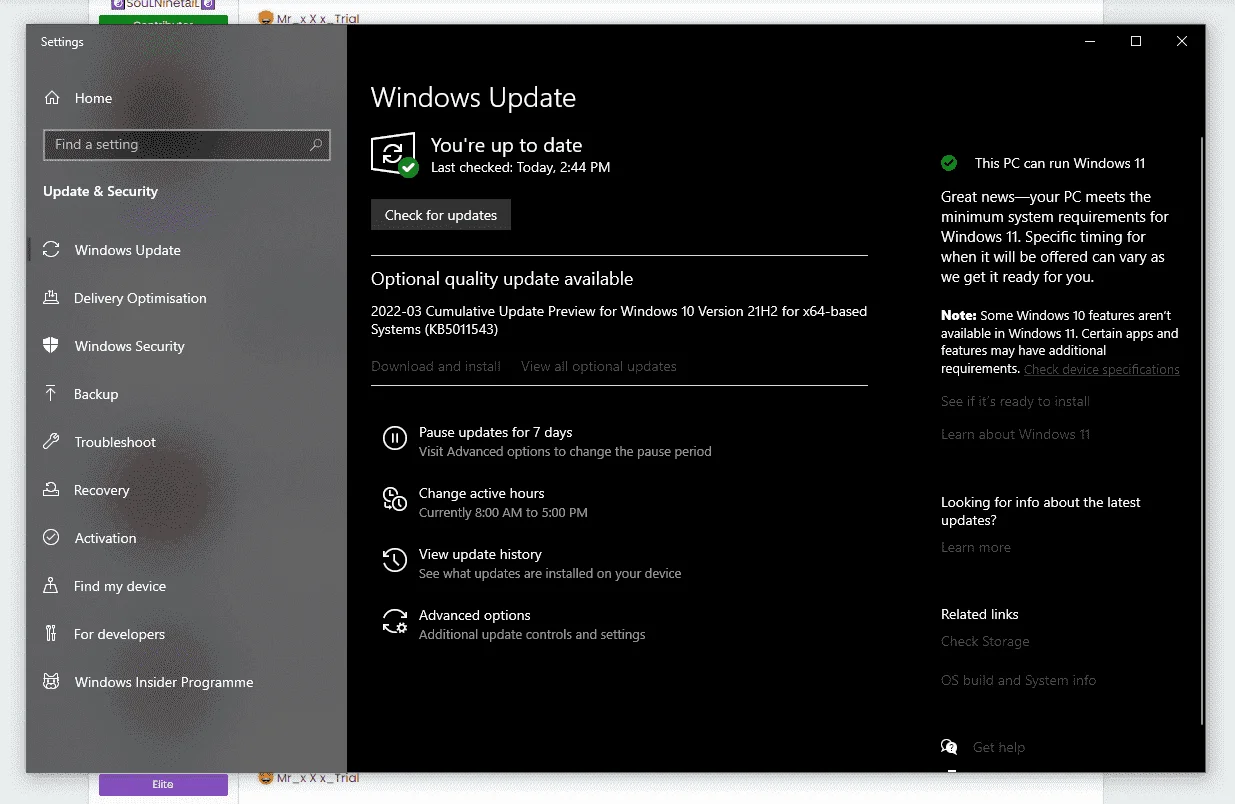Open Change active hours option
Viewport: 1235px width, 804px height.
click(x=482, y=493)
